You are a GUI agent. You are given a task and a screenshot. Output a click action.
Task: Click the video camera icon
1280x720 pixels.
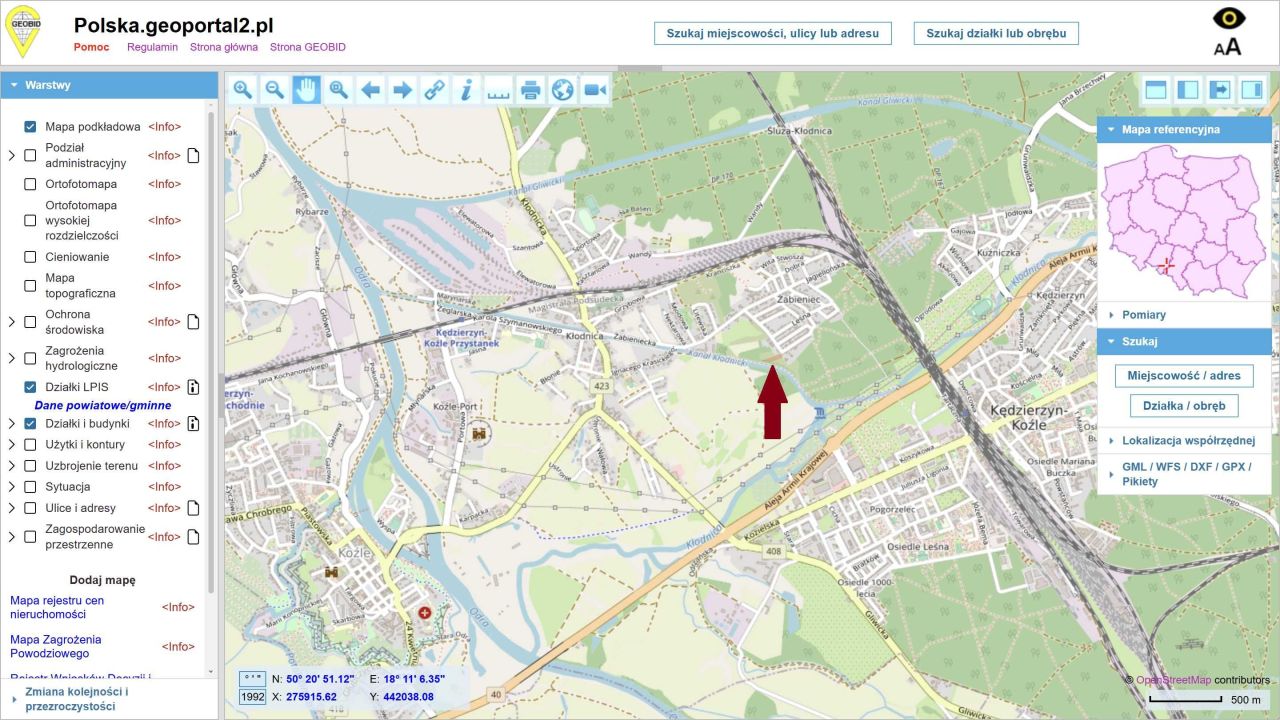(x=595, y=90)
